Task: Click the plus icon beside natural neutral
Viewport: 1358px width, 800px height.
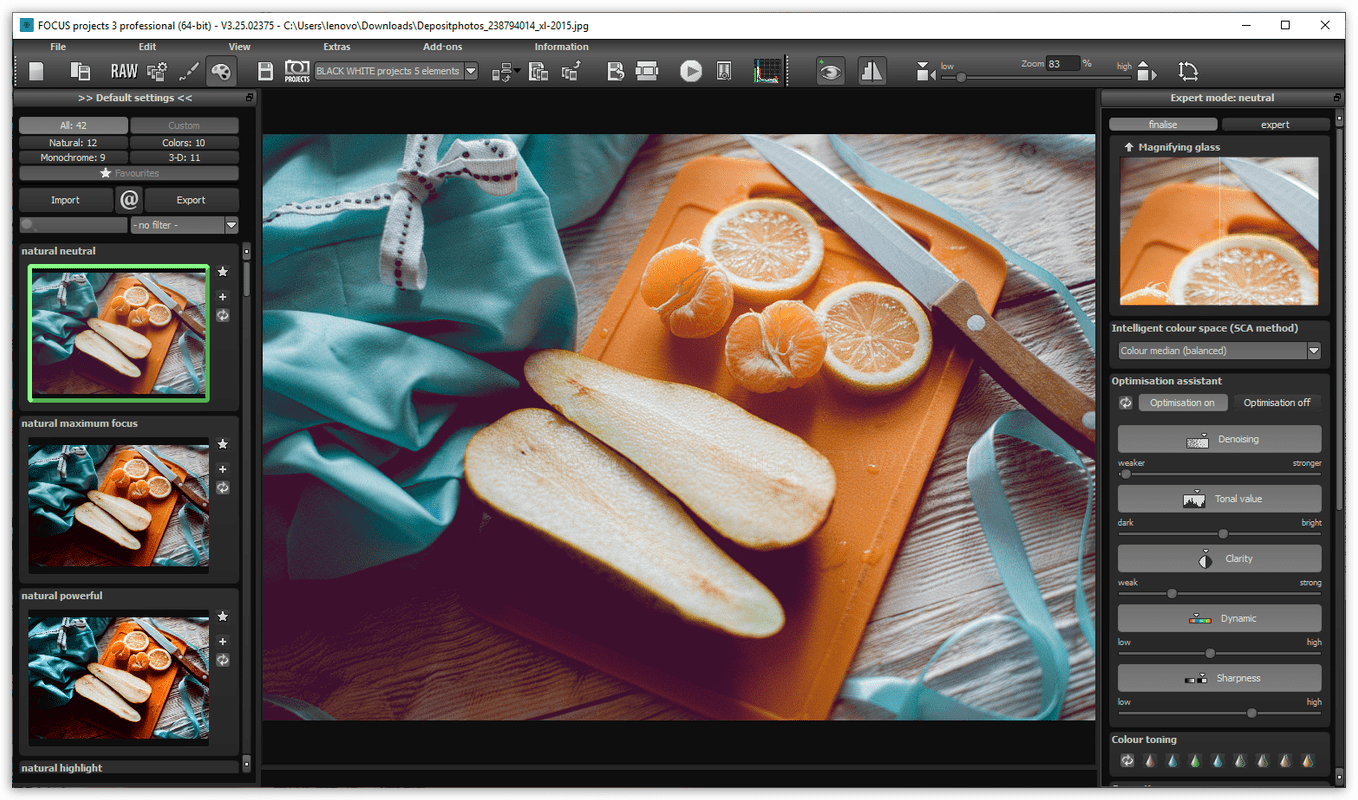Action: tap(222, 296)
